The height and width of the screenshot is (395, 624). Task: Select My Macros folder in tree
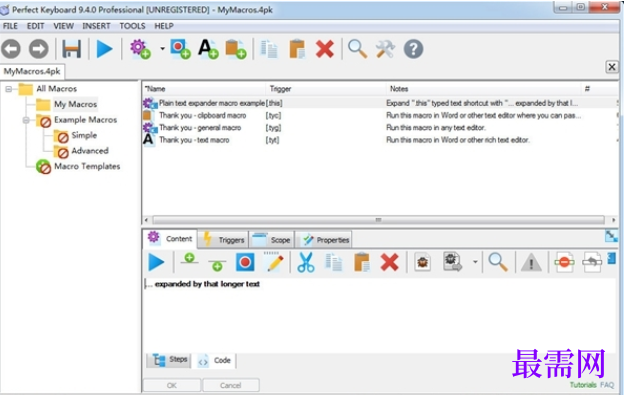pos(75,104)
